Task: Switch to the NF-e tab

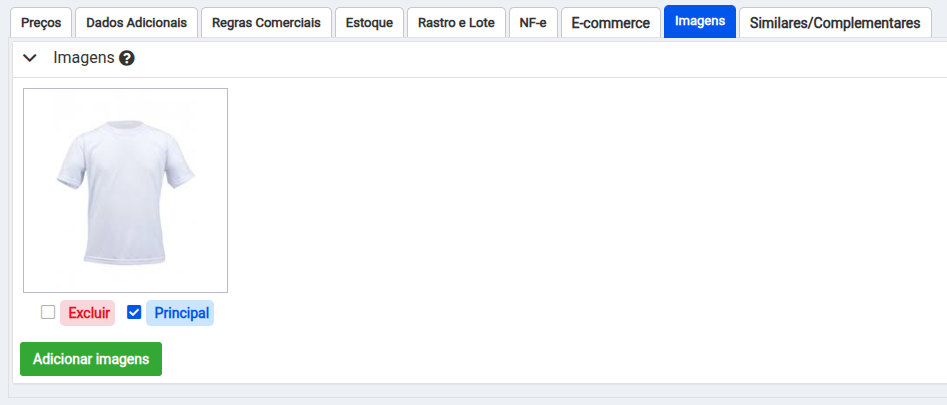Action: coord(532,22)
